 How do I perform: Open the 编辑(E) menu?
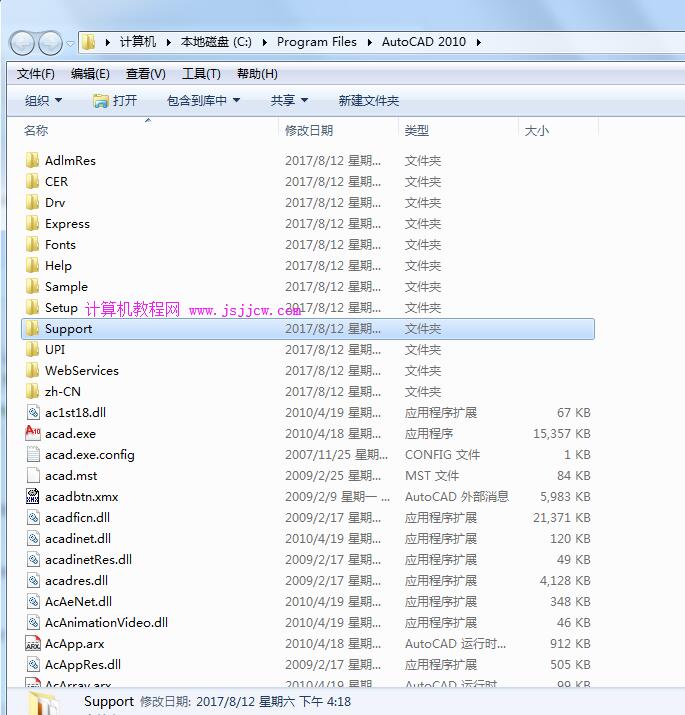[90, 74]
